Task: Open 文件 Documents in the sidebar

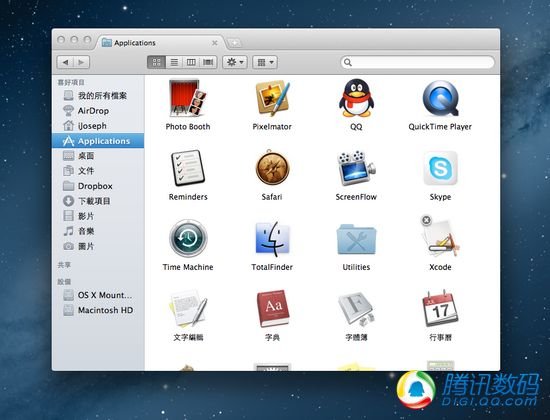Action: coord(98,171)
